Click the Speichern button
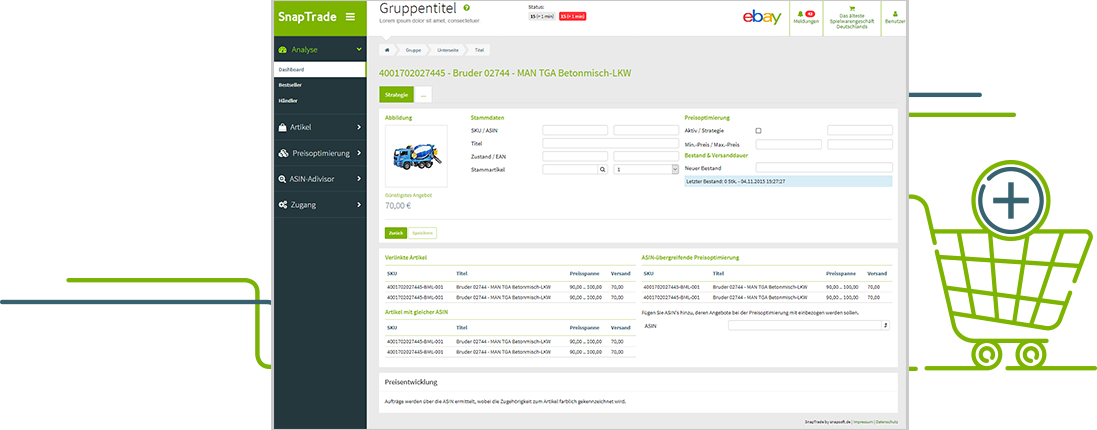Viewport: 1097px width, 430px height. click(423, 233)
